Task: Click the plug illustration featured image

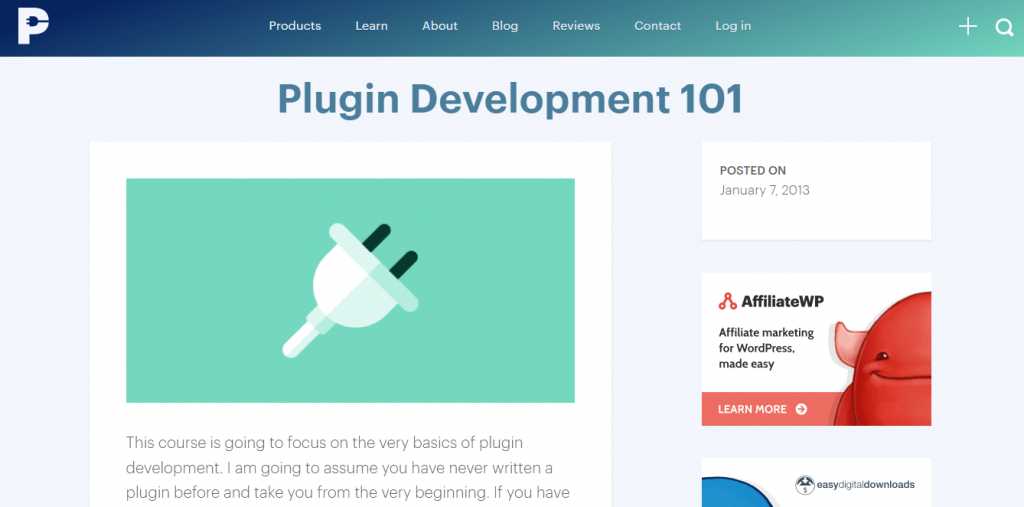Action: 350,290
